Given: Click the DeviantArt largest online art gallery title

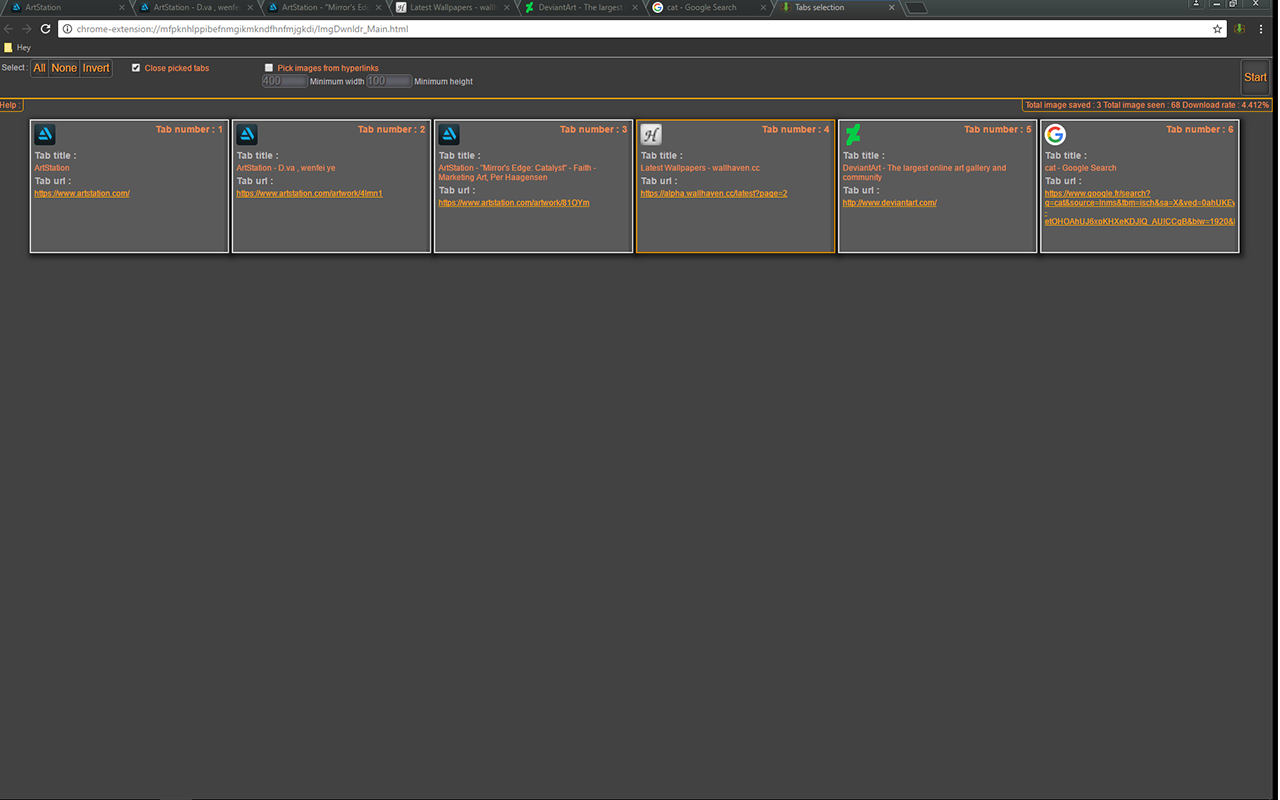Looking at the screenshot, I should 924,173.
